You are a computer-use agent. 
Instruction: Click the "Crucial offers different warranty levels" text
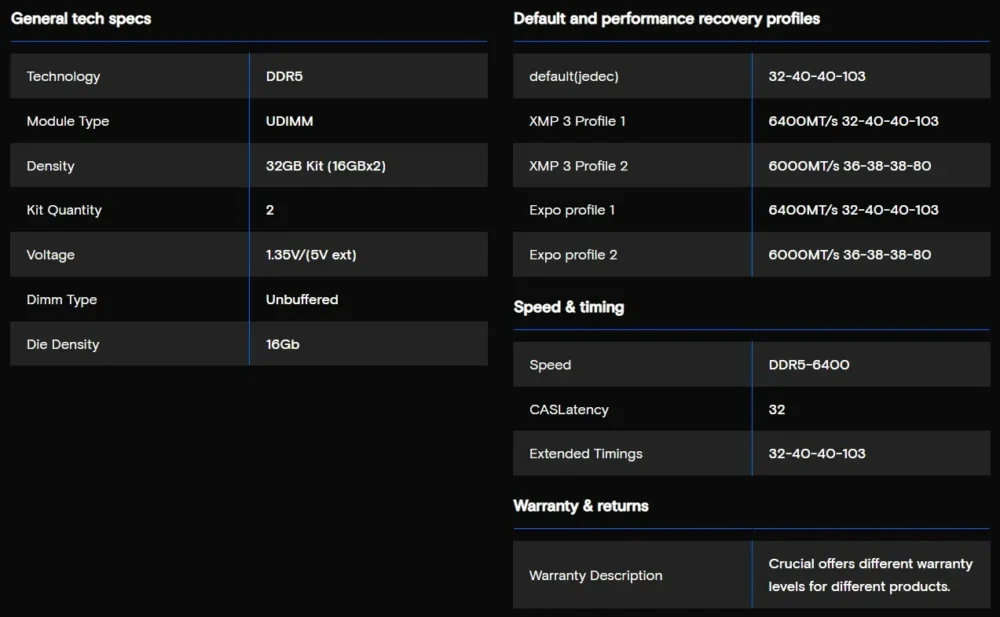[x=871, y=575]
